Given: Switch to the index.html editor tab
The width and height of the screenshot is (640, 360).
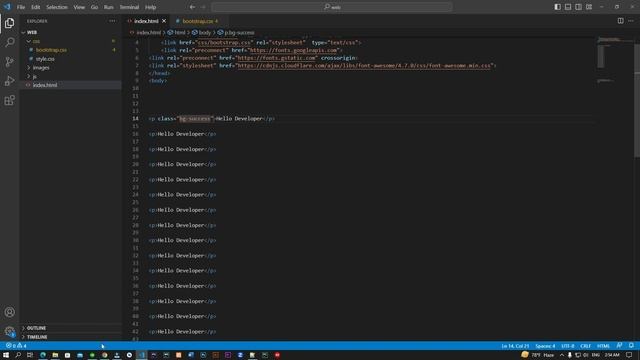Looking at the screenshot, I should (146, 21).
